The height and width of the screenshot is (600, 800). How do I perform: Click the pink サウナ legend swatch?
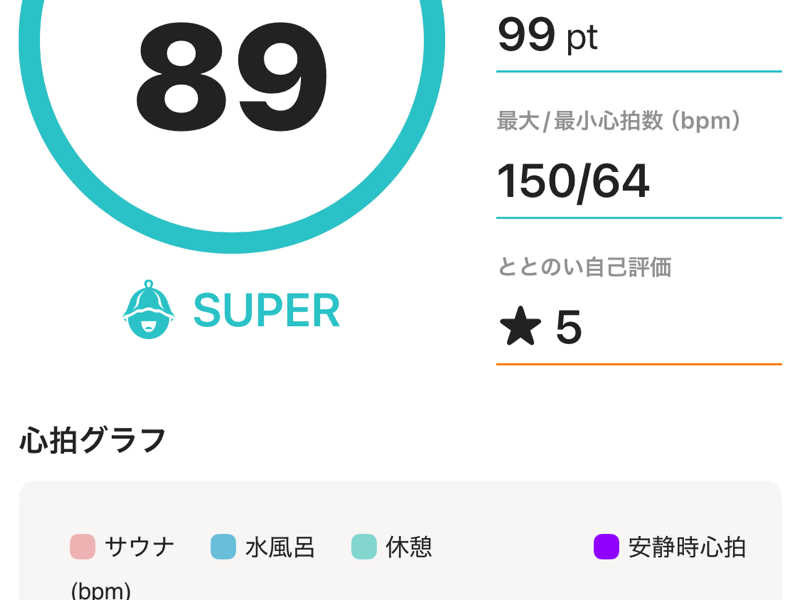[x=82, y=547]
